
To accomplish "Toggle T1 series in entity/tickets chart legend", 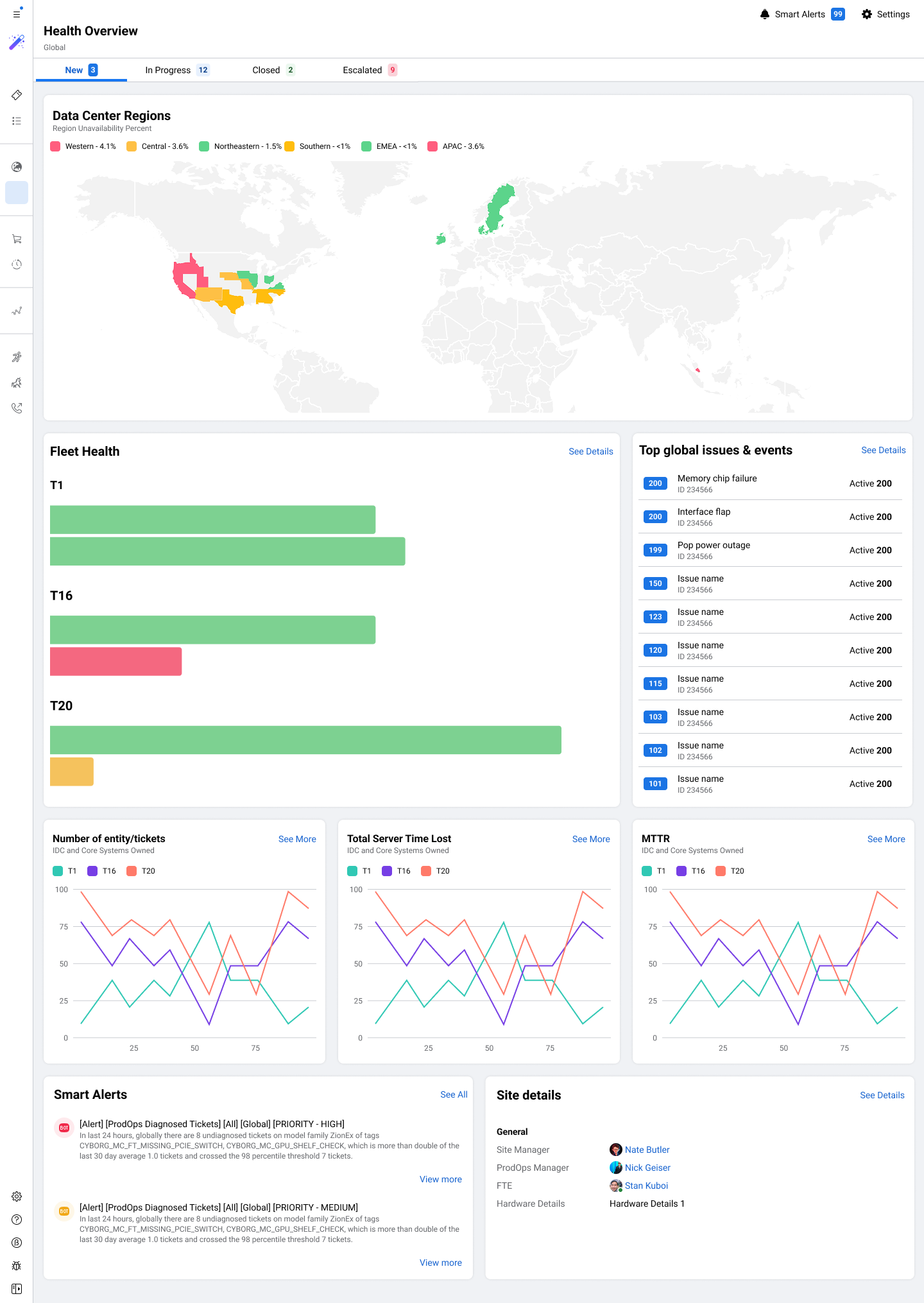I will (65, 871).
